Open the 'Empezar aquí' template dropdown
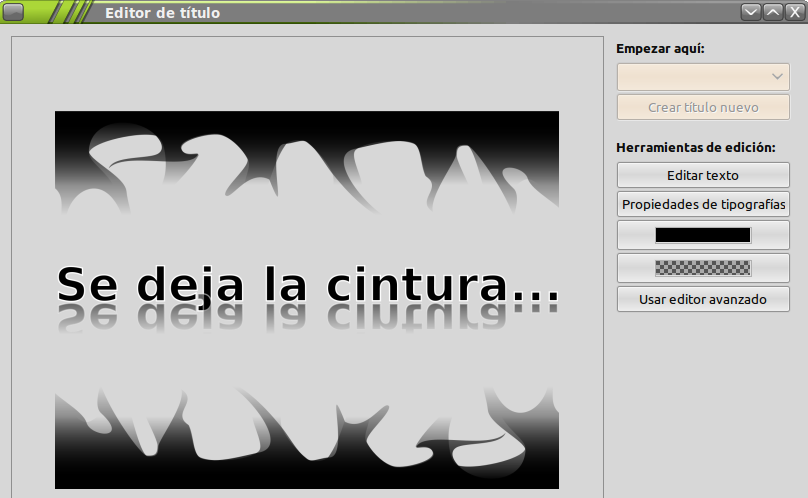Viewport: 808px width, 498px height. 703,77
